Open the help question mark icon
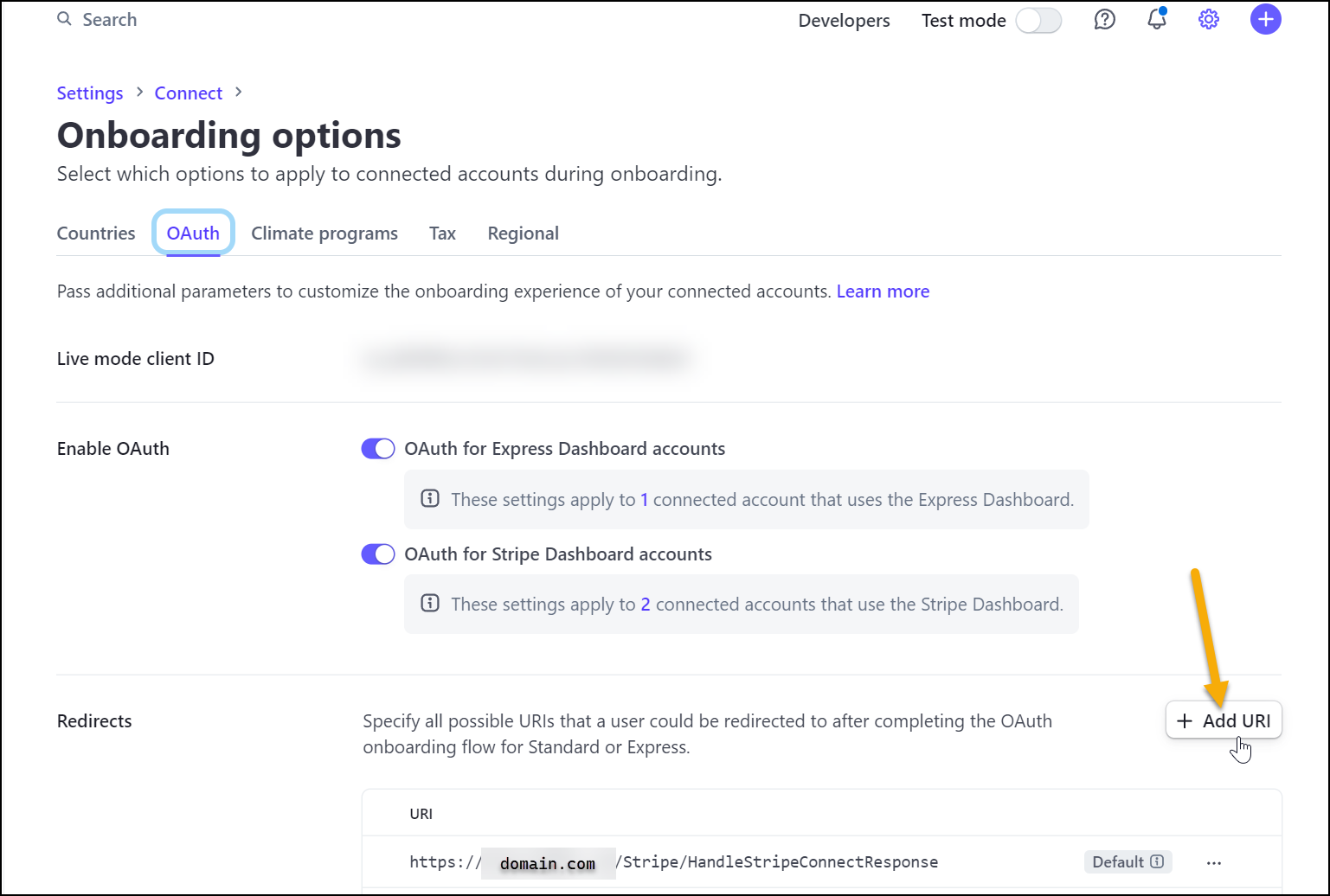This screenshot has width=1330, height=896. coord(1105,19)
